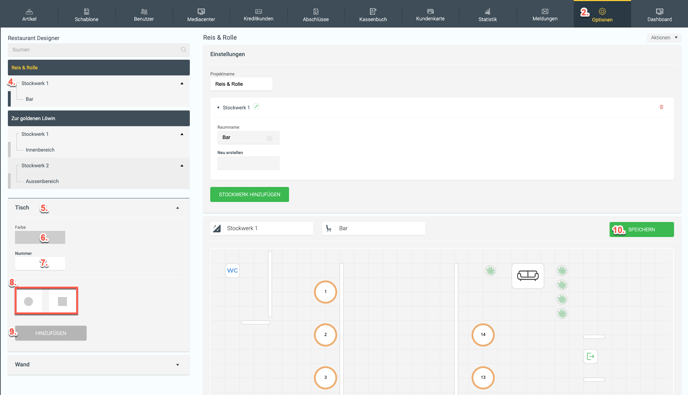The height and width of the screenshot is (395, 688).
Task: Click the edit pencil next to Stockwerk 1
Action: 257,107
